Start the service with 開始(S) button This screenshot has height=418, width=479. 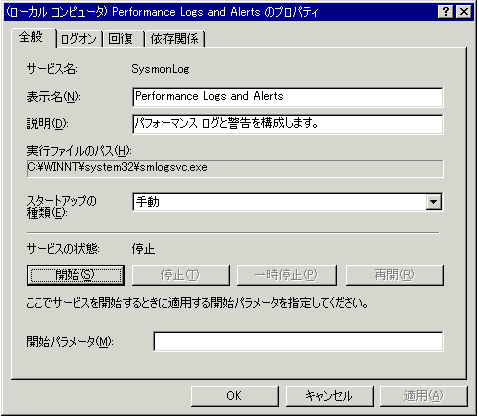(76, 275)
